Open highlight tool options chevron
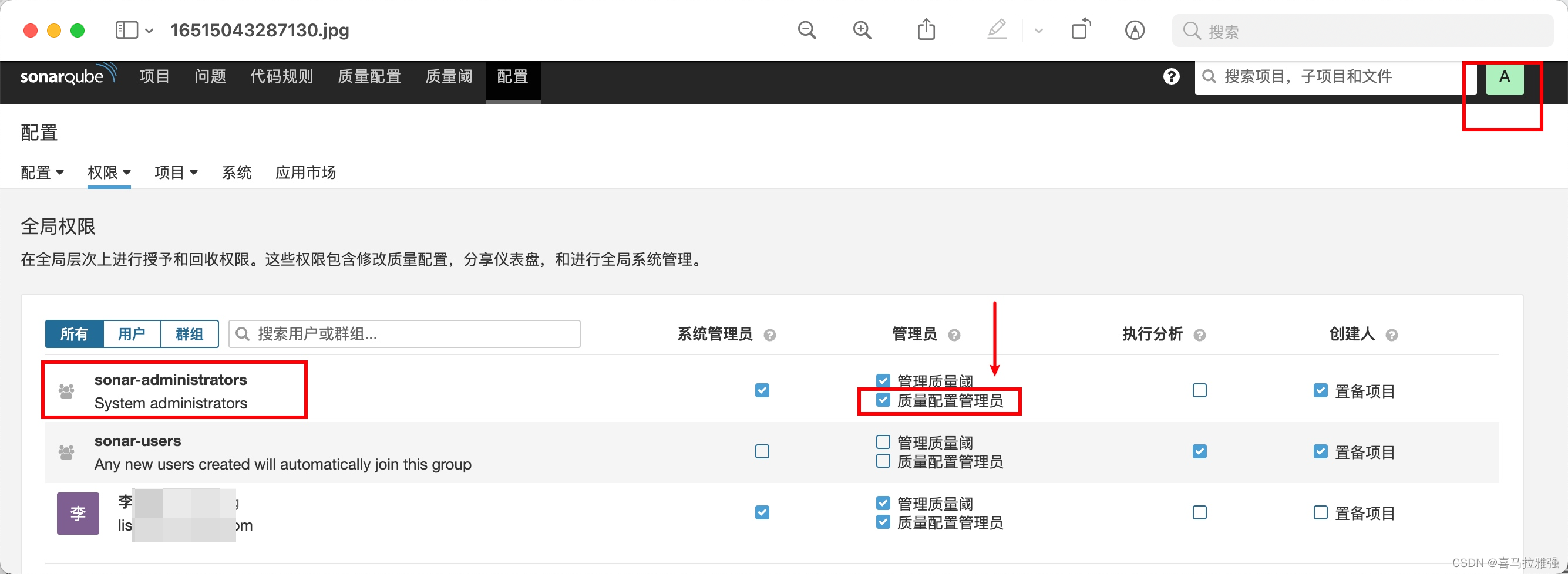1568x574 pixels. pyautogui.click(x=1038, y=31)
